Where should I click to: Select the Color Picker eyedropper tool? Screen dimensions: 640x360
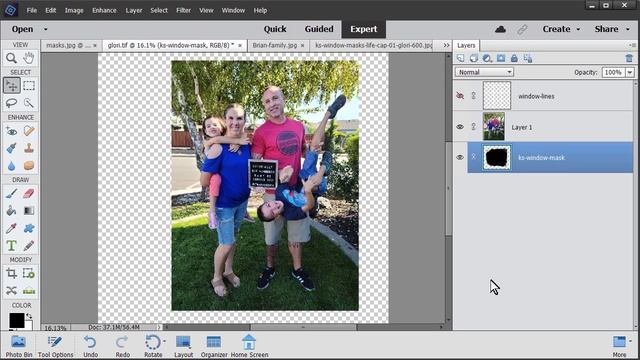tap(11, 228)
